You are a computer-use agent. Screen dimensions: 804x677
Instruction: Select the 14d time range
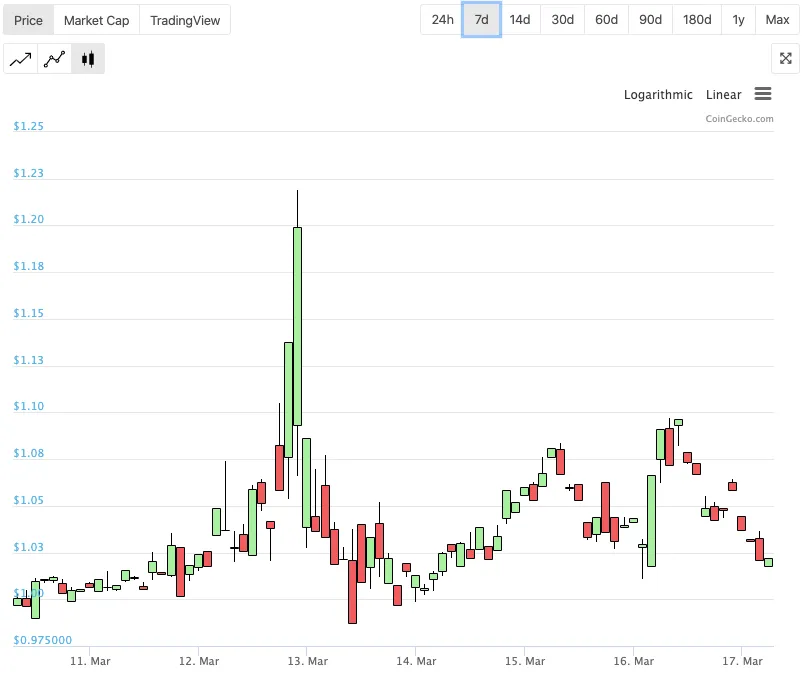click(520, 19)
